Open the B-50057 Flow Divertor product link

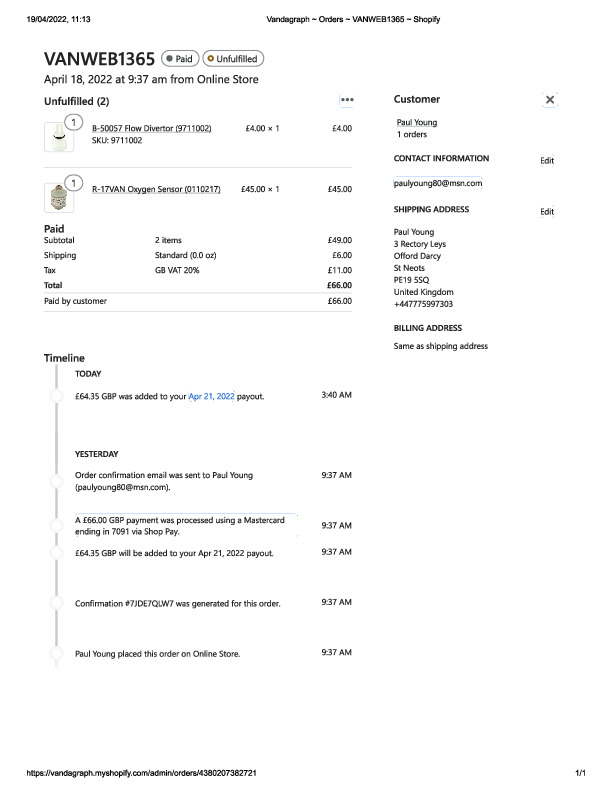[152, 129]
